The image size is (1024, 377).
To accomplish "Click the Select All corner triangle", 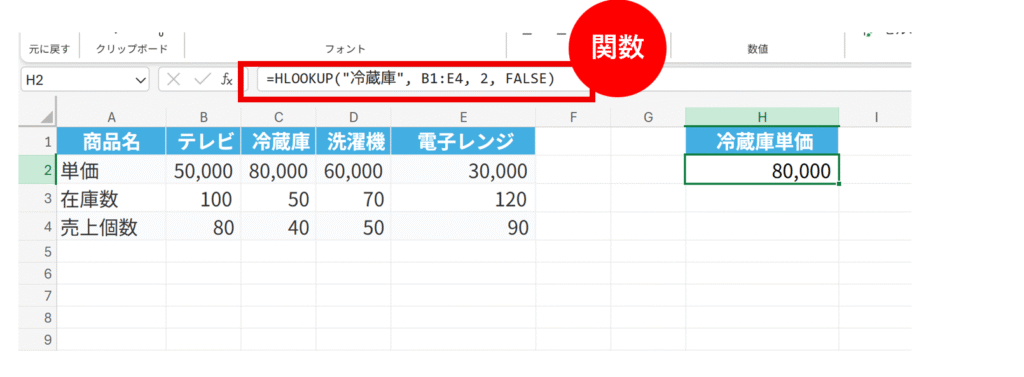I will 47,117.
